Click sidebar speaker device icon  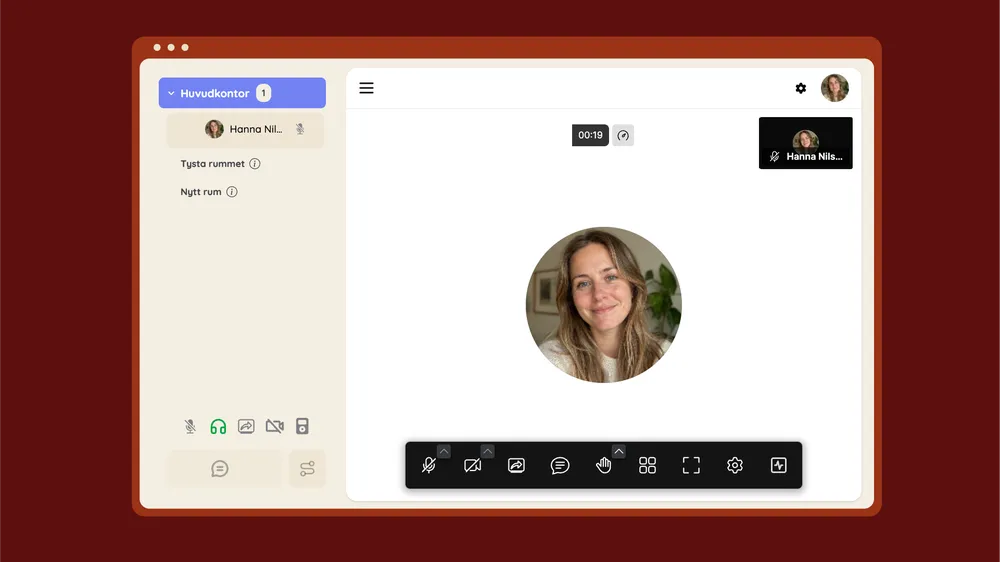tap(302, 426)
